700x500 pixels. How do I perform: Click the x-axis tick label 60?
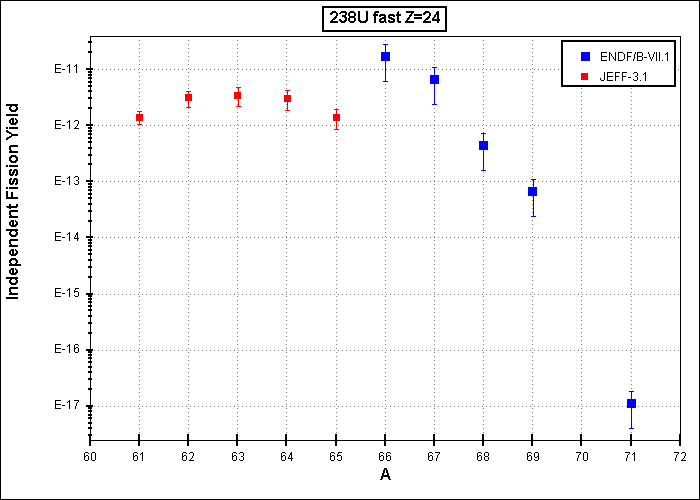(x=90, y=457)
